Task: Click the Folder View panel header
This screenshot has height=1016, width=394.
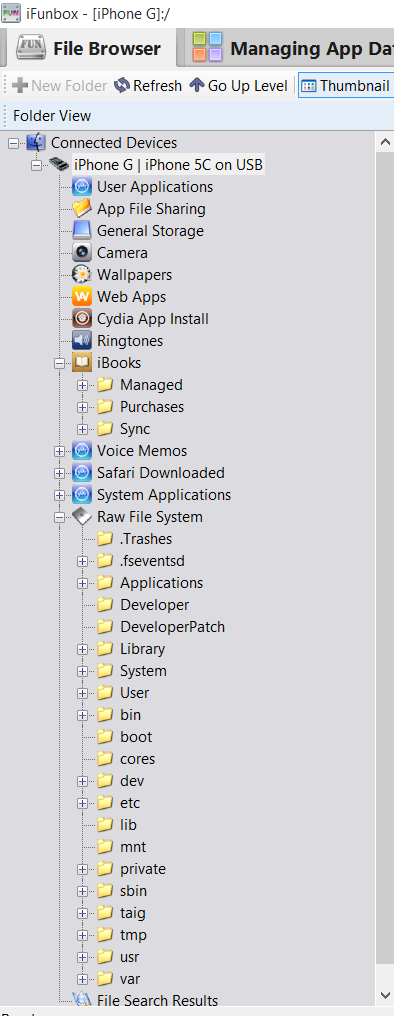Action: [197, 117]
